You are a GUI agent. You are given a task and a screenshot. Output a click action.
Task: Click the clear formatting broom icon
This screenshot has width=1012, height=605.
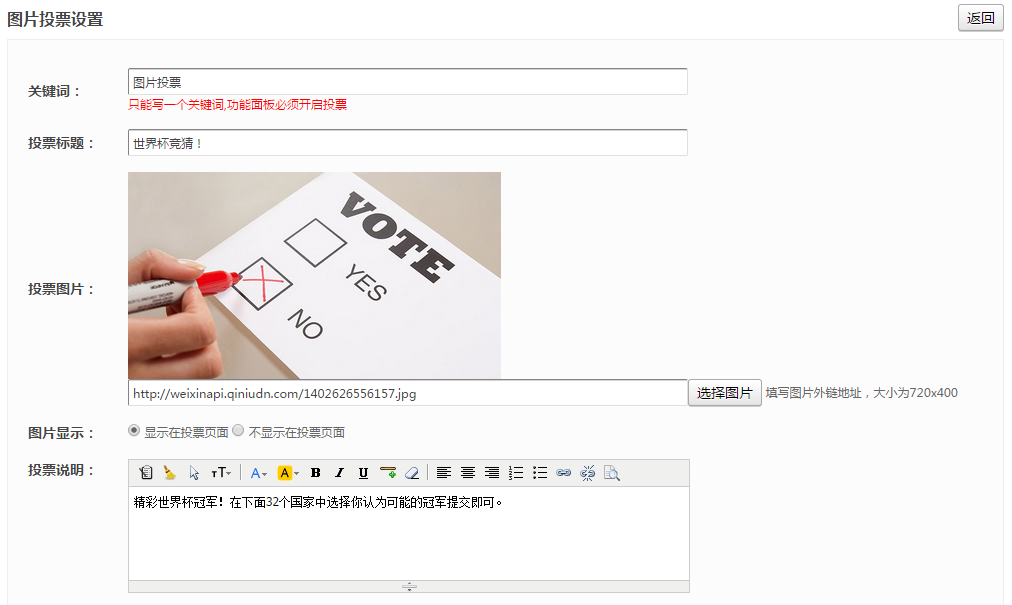[170, 473]
